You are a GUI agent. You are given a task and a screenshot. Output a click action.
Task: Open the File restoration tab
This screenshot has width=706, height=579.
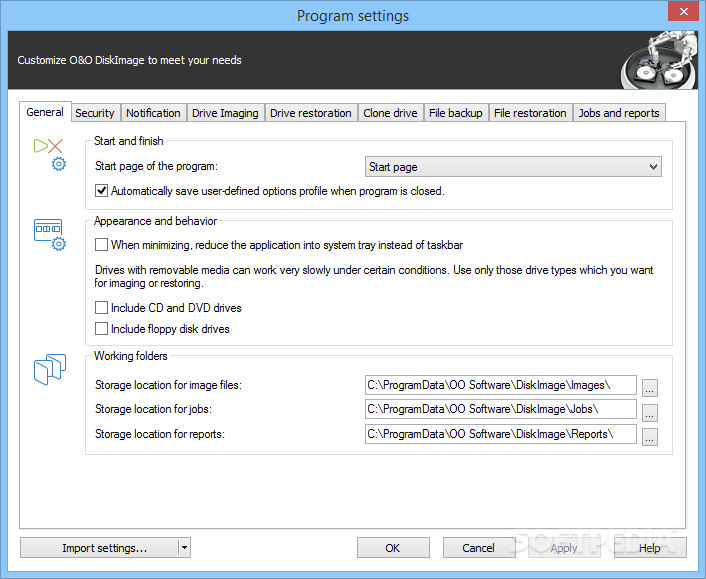530,113
